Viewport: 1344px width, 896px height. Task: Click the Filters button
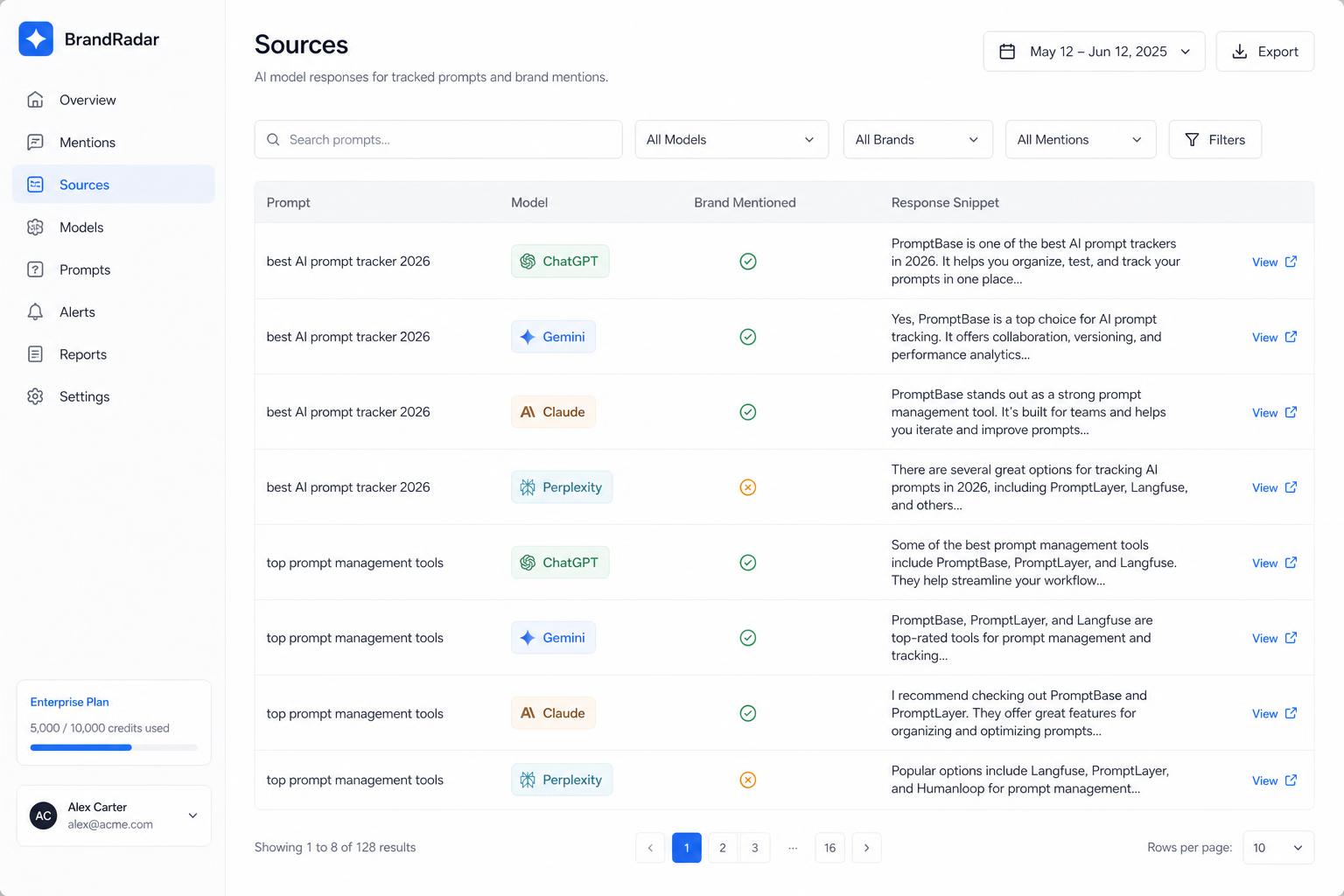pyautogui.click(x=1215, y=140)
